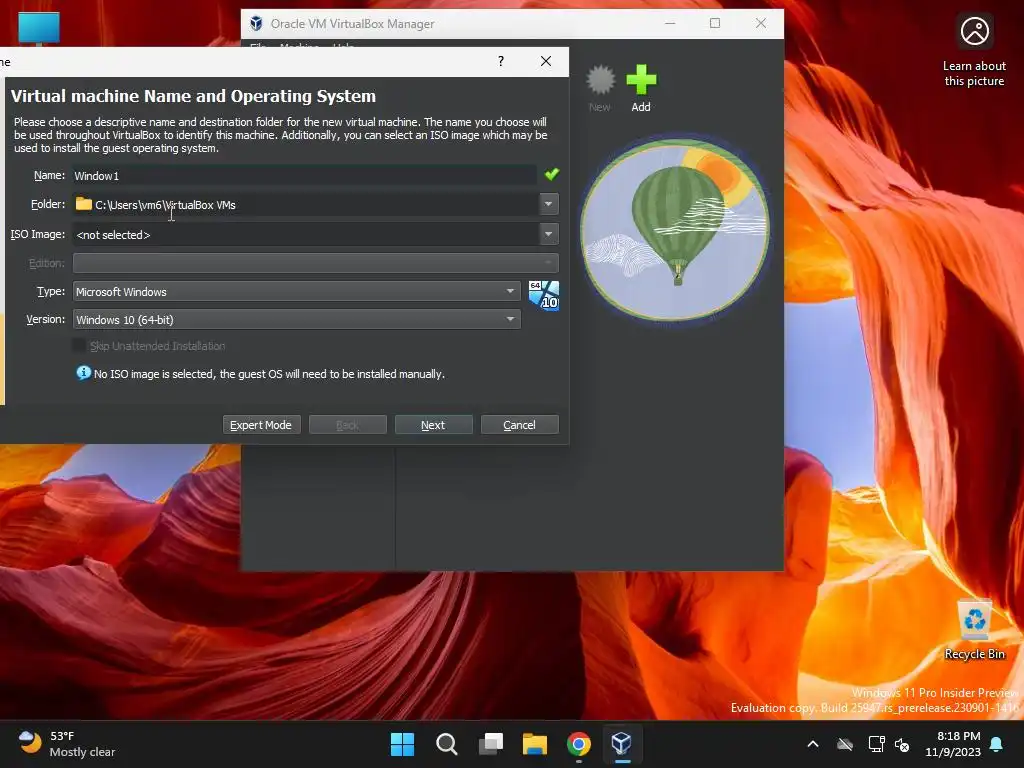The image size is (1024, 768).
Task: Click the OneDrive cloud tray icon
Action: click(x=845, y=744)
